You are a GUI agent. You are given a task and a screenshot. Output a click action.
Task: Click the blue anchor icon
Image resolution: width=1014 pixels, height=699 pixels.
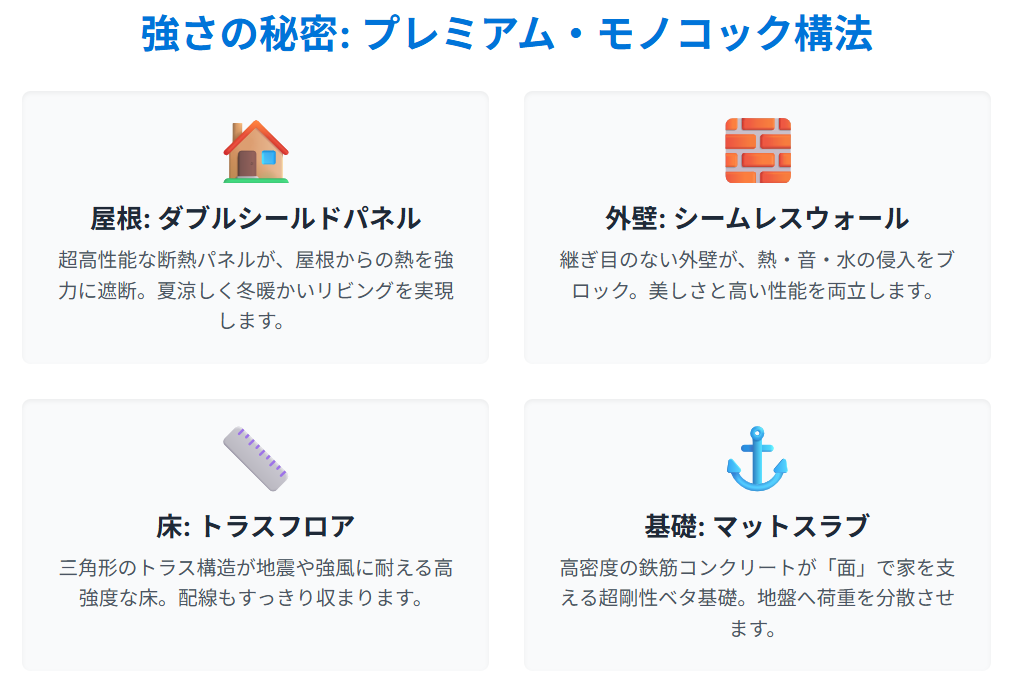point(757,459)
